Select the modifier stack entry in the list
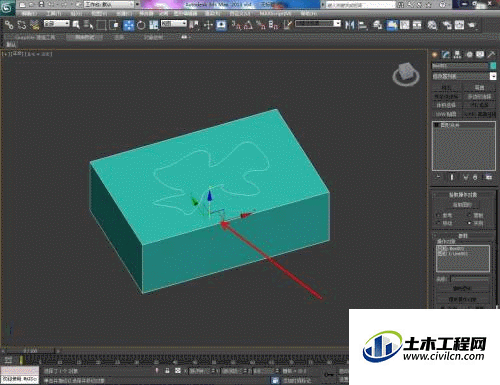 [x=463, y=125]
